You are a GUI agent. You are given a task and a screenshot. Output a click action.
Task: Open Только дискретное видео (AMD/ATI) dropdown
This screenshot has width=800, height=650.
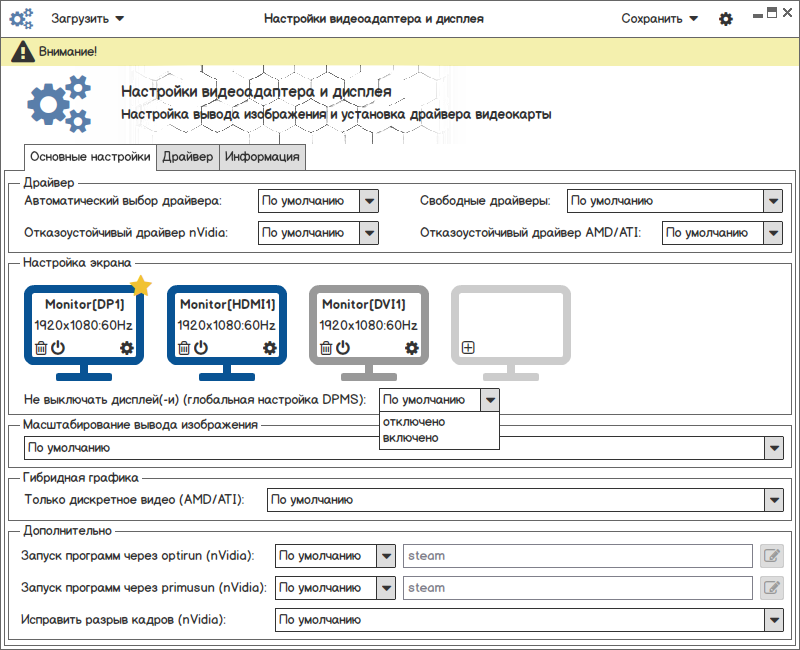[x=525, y=500]
